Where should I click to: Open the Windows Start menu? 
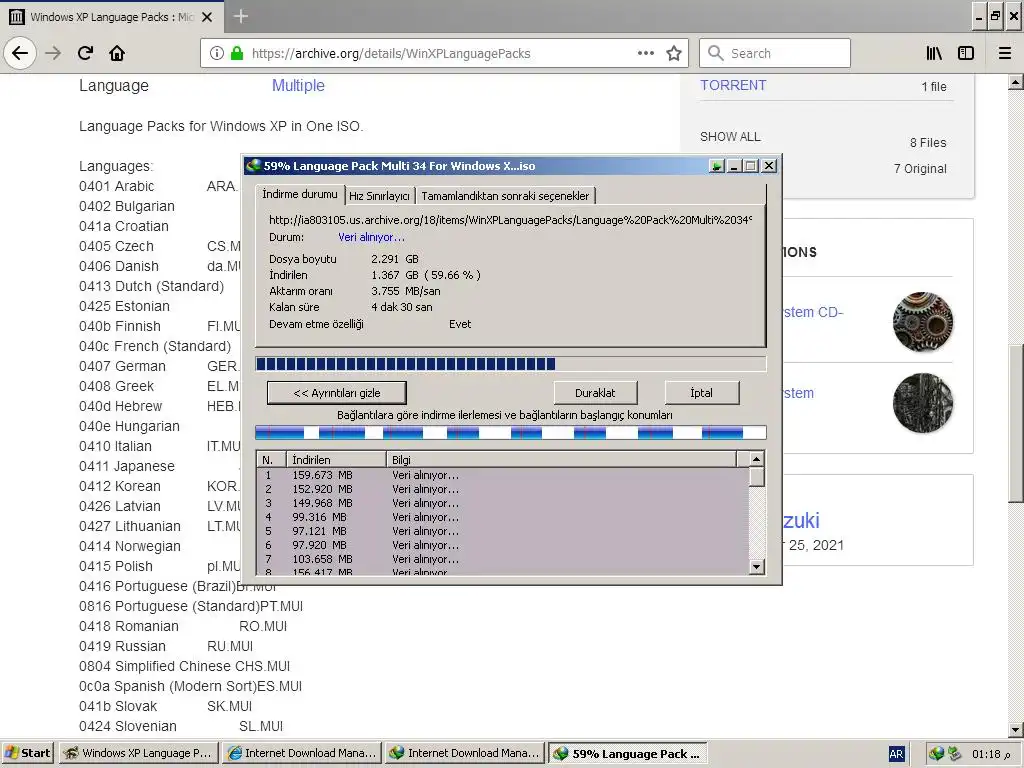click(x=27, y=753)
